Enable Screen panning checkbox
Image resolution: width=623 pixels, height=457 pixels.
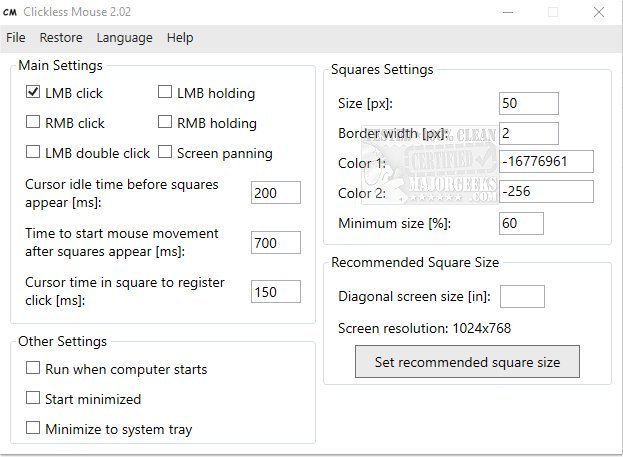point(166,153)
